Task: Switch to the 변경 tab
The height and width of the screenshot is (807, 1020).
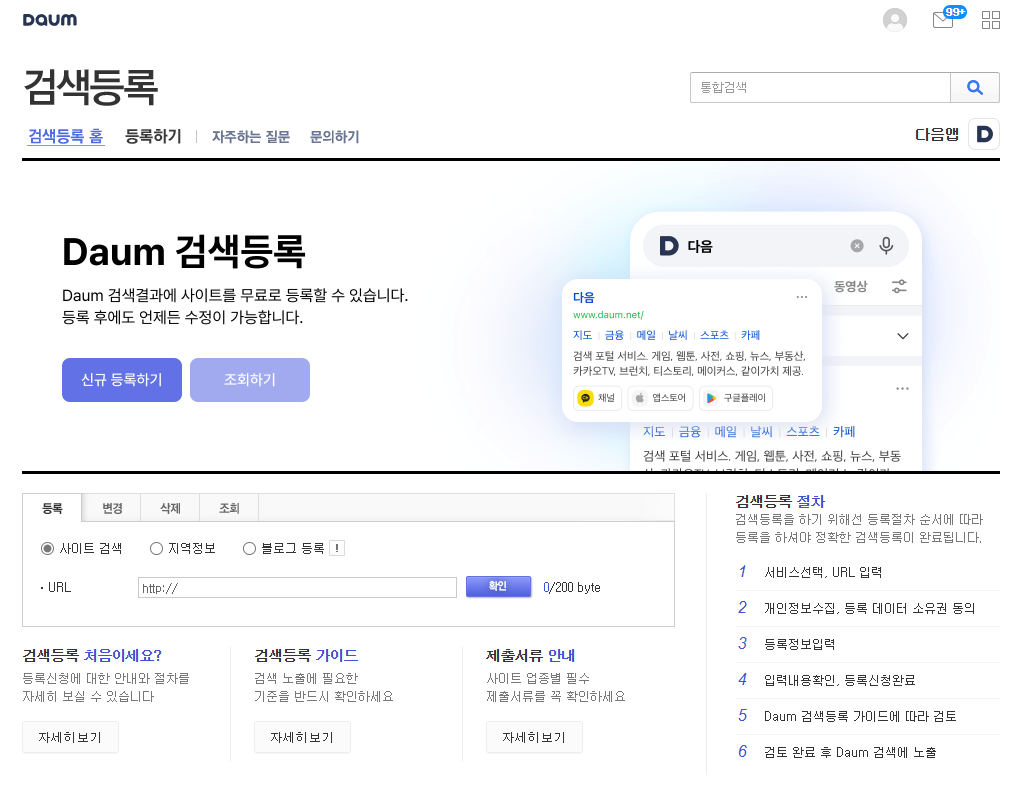Action: (112, 508)
